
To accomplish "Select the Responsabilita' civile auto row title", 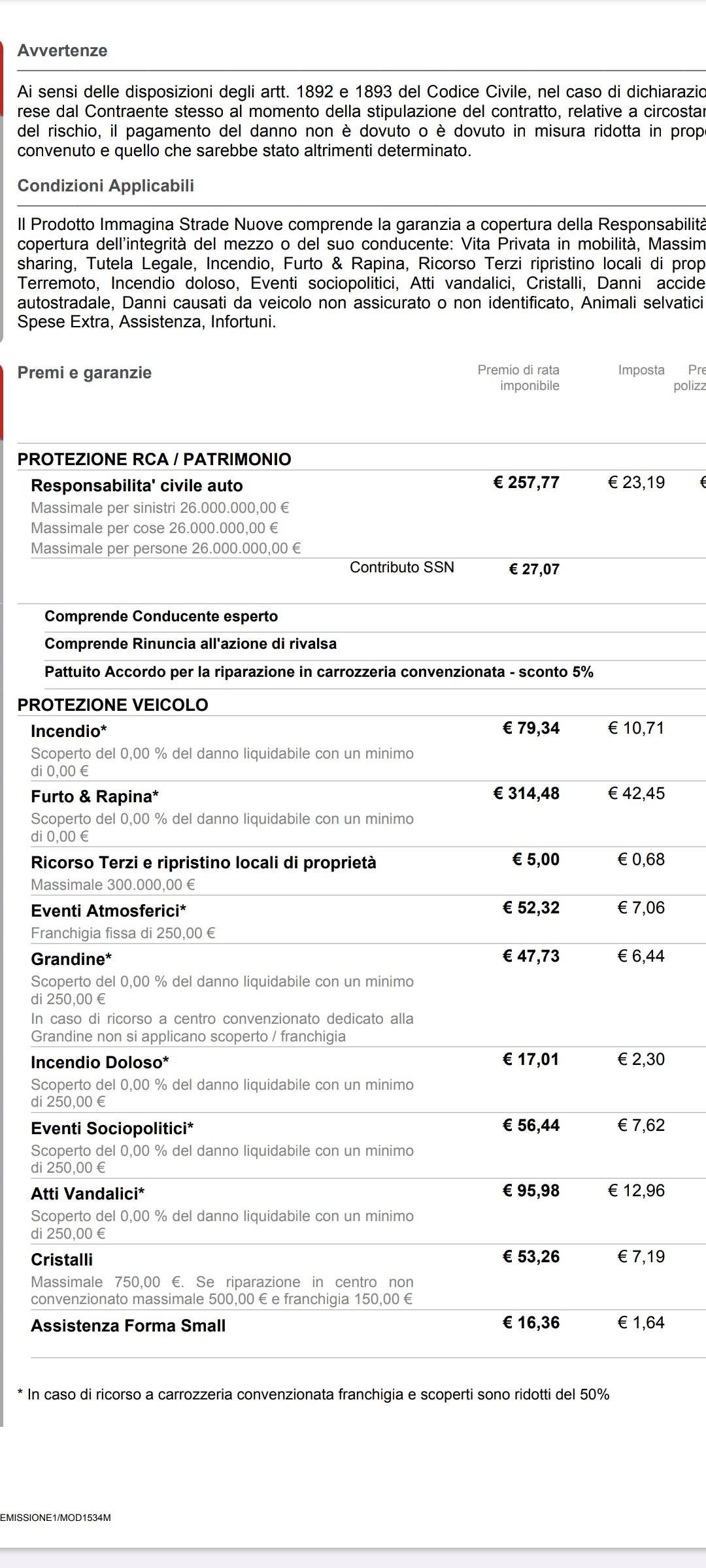I will click(x=137, y=486).
